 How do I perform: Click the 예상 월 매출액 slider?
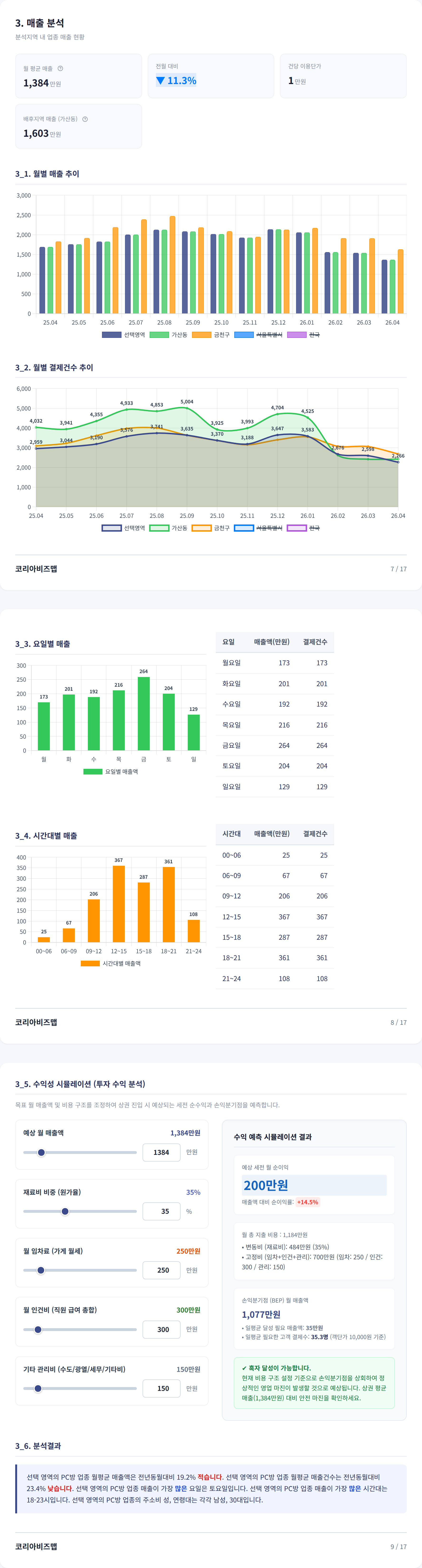click(80, 1152)
